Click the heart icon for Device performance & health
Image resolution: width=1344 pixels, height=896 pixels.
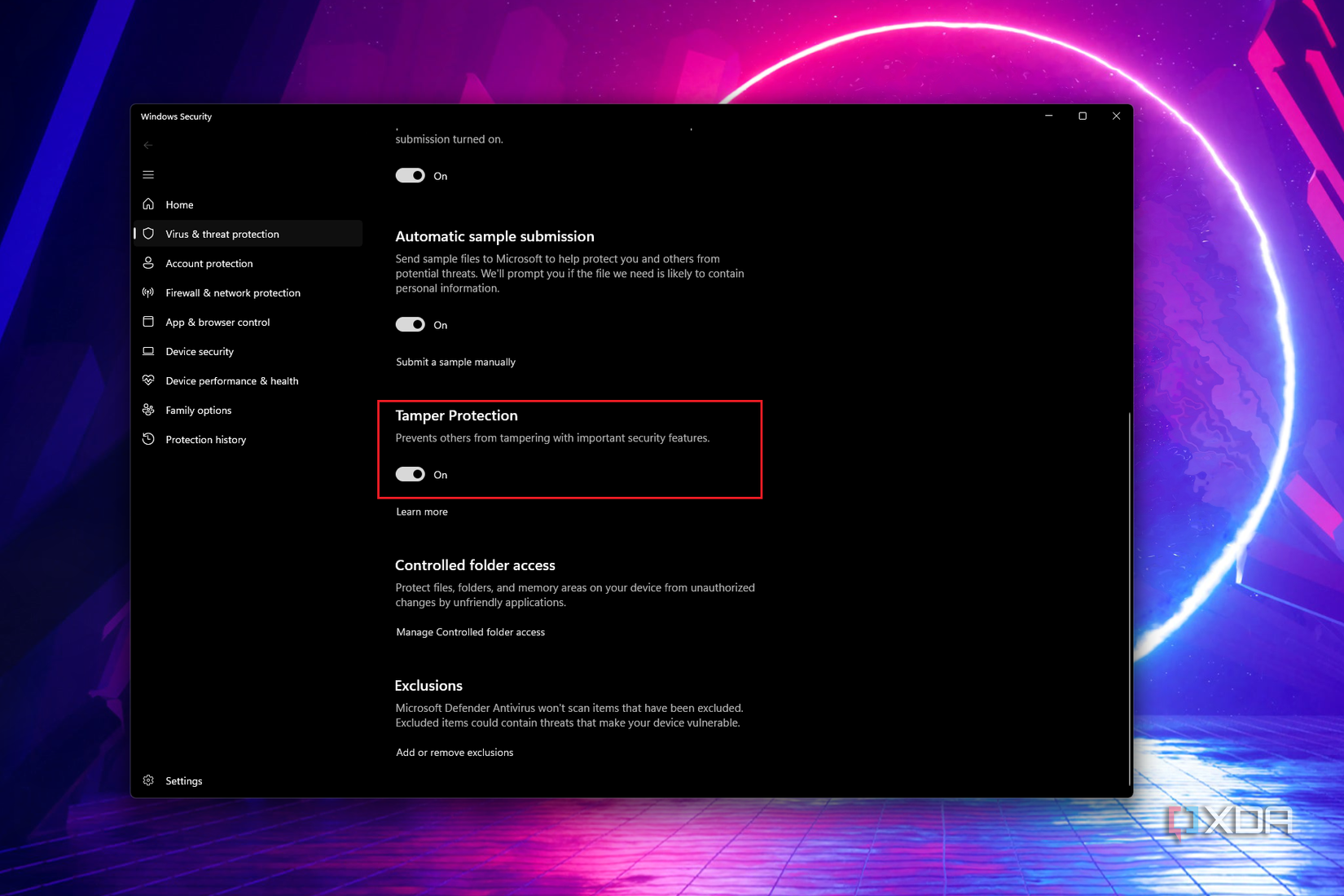pos(148,380)
